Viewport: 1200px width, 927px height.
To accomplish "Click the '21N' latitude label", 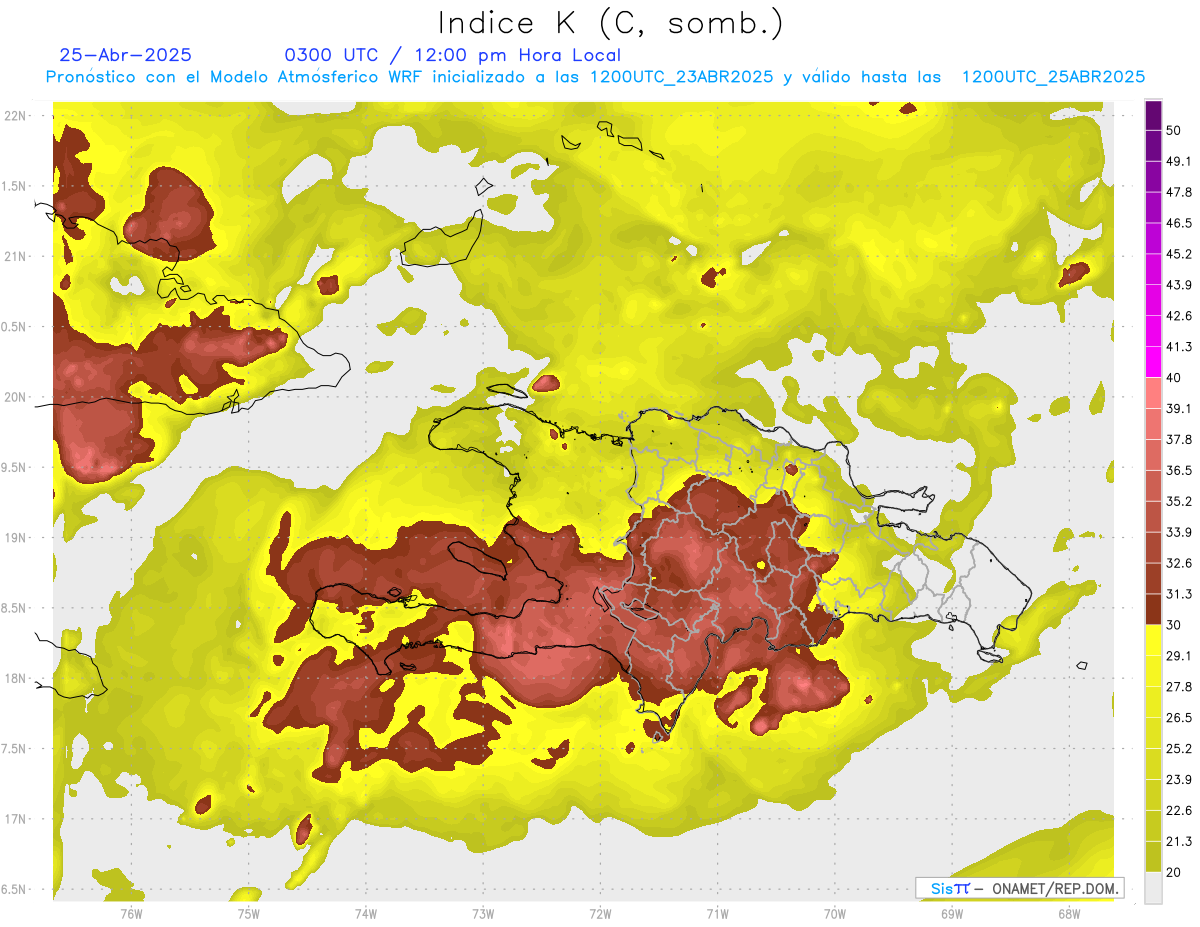I will click(15, 256).
